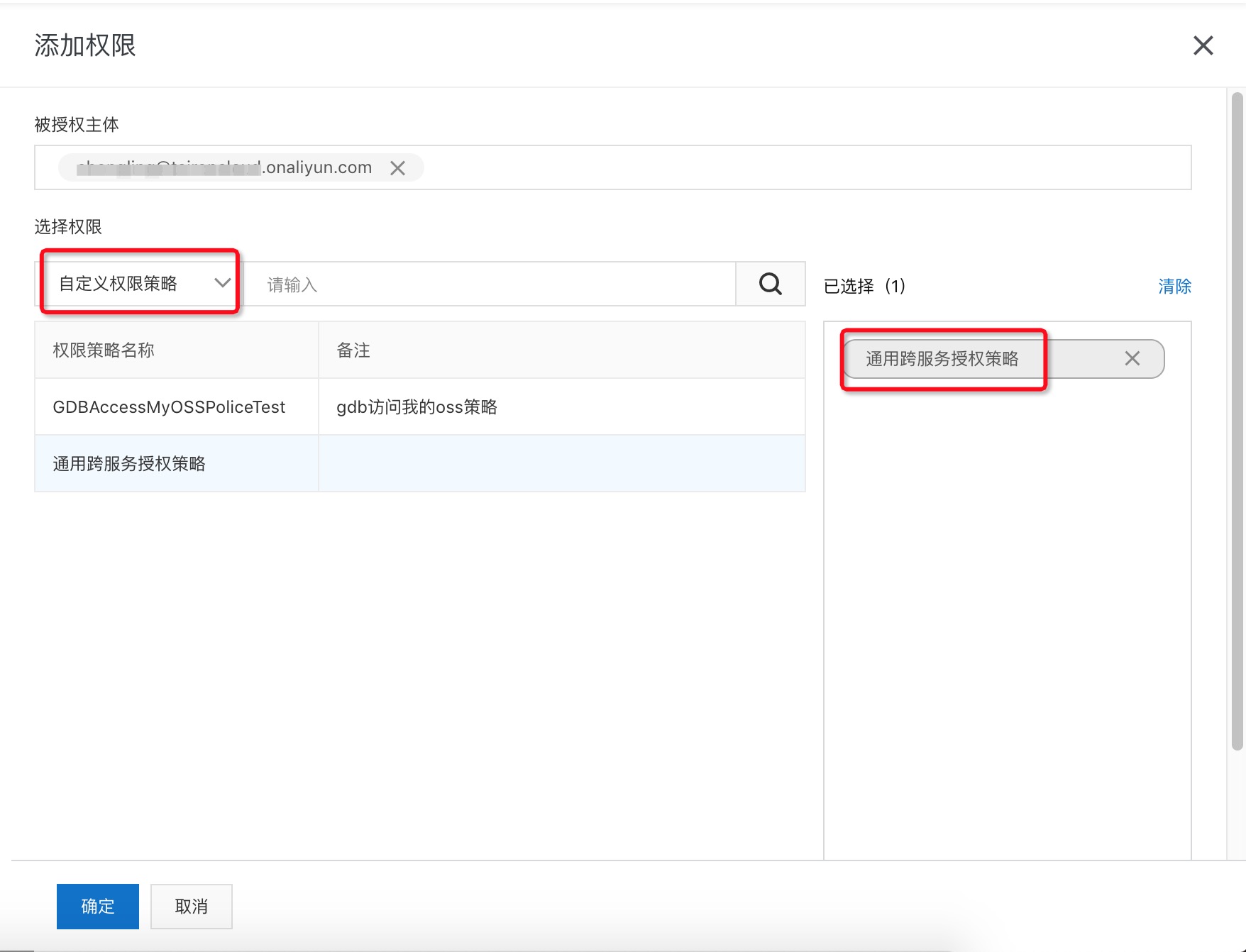The width and height of the screenshot is (1246, 952).
Task: Remove the onaliyun.com principal tag
Action: (397, 168)
